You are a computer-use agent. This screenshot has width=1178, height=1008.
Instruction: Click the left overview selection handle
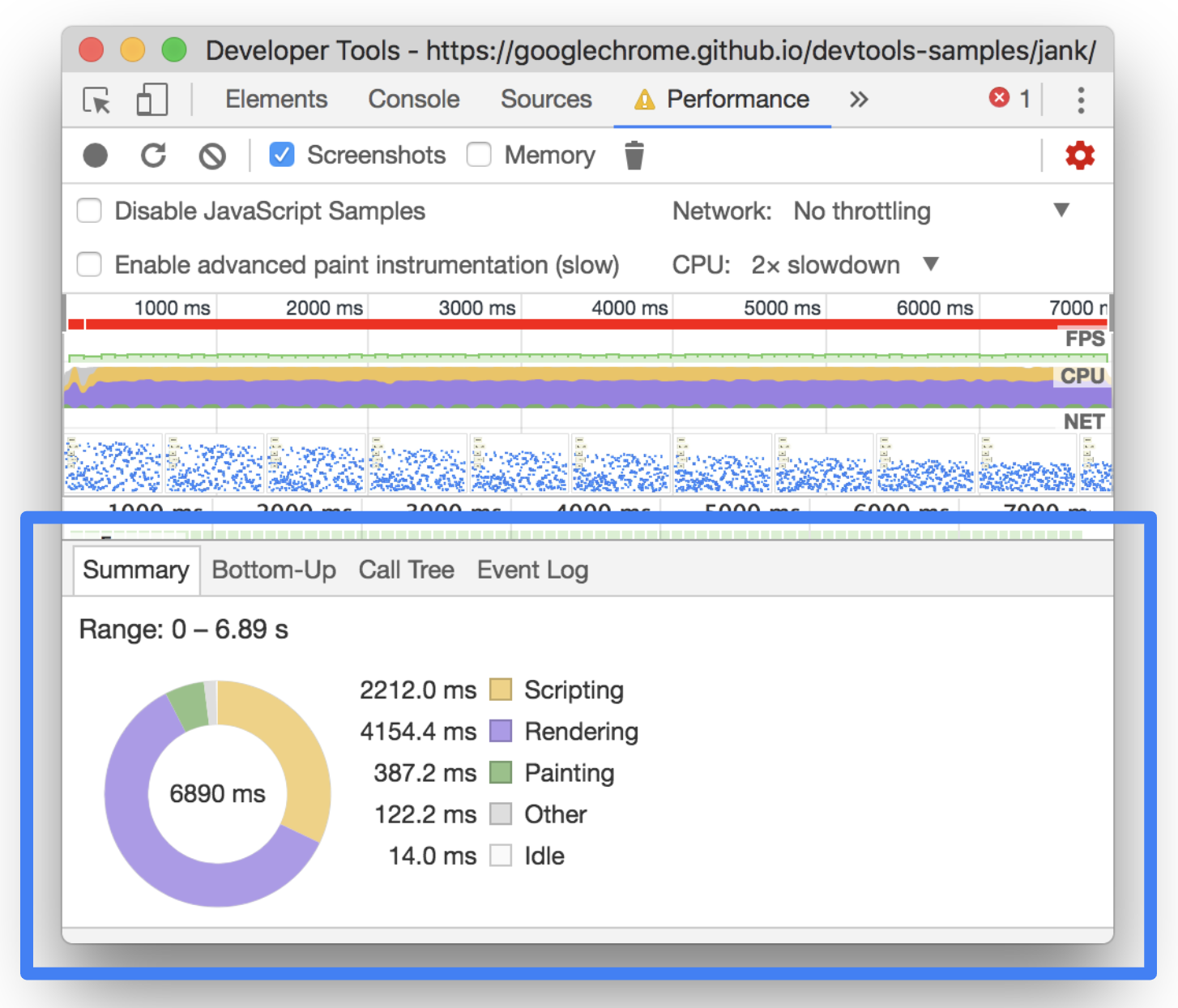(x=66, y=312)
